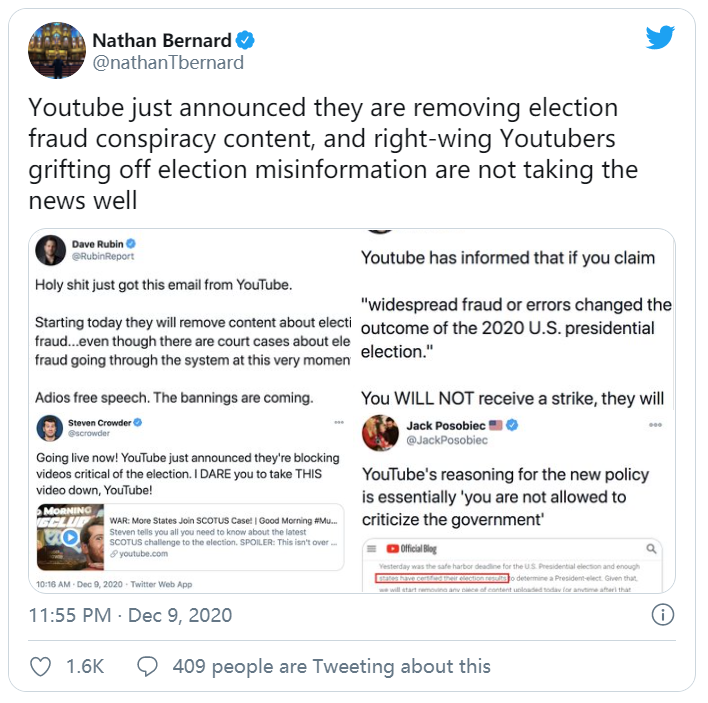Click Dave Rubin's profile picture

point(51,250)
